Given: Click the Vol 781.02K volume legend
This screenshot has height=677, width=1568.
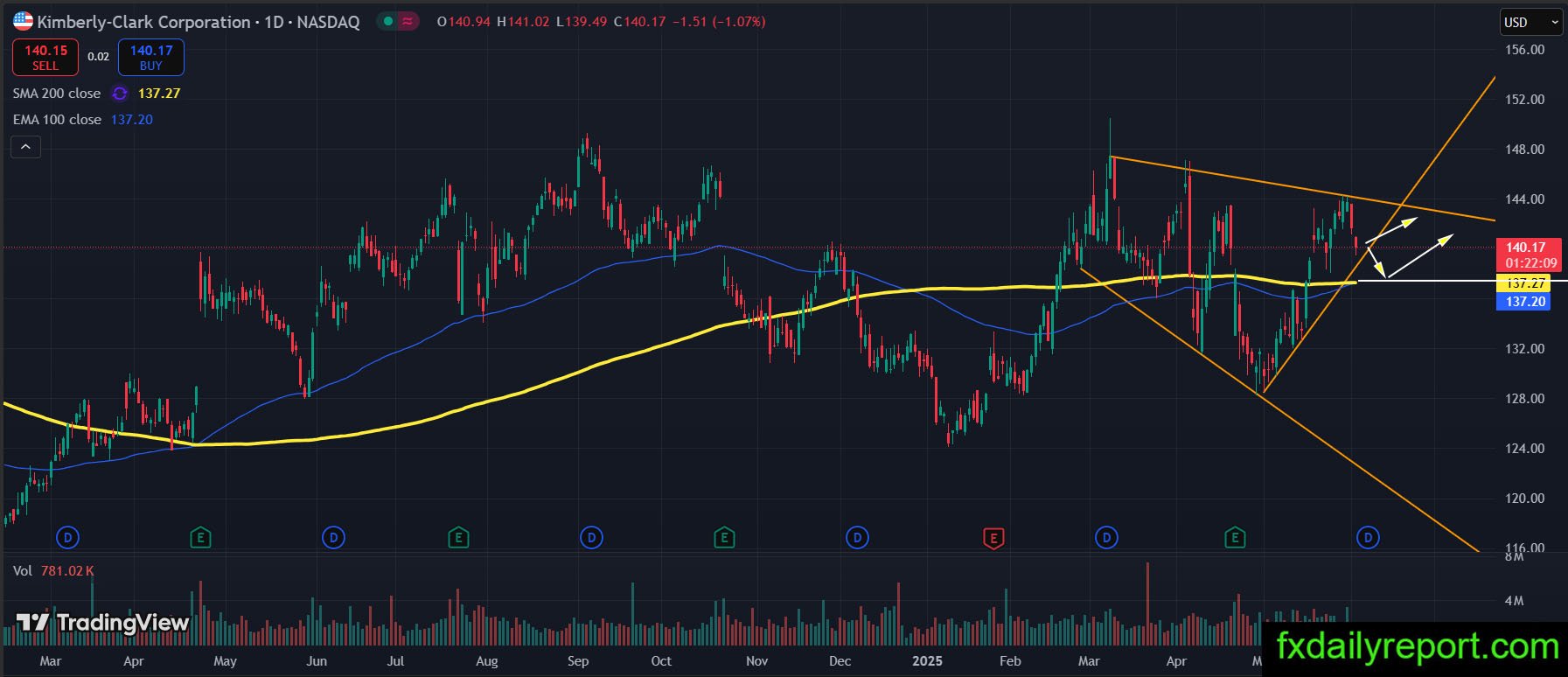Looking at the screenshot, I should tap(53, 571).
